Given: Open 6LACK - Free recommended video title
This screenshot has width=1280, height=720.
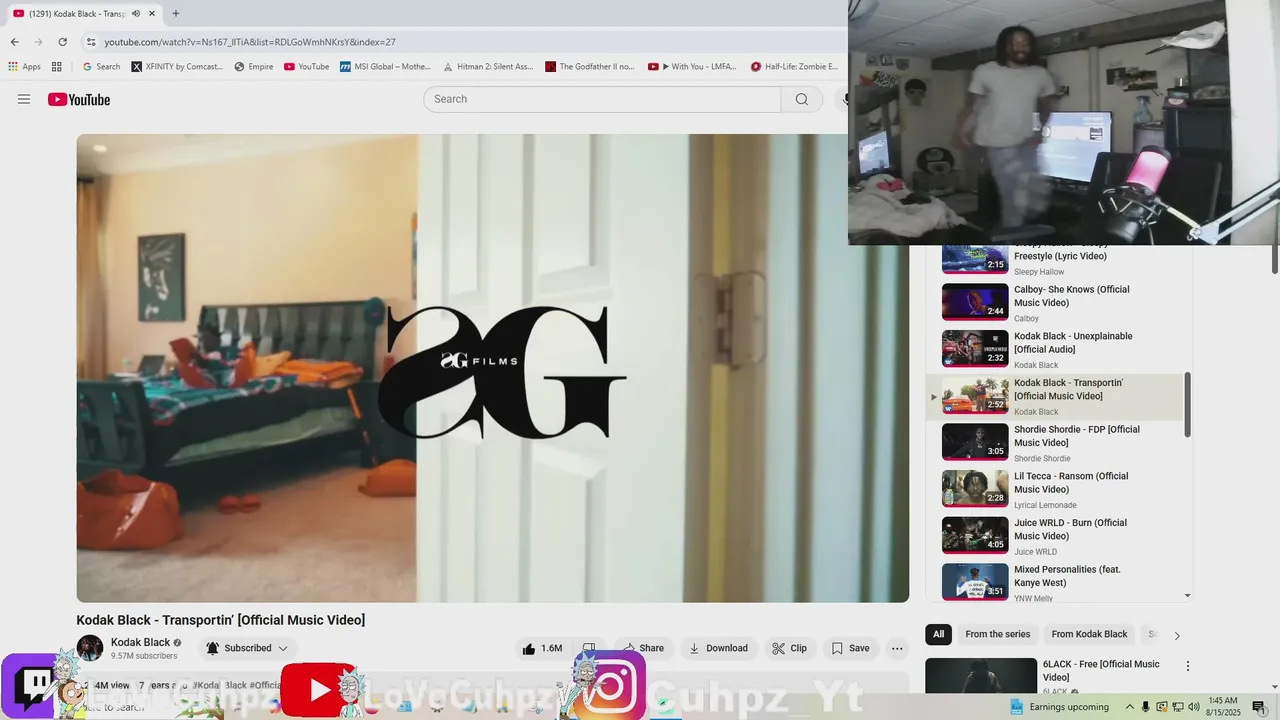Looking at the screenshot, I should pos(1101,671).
